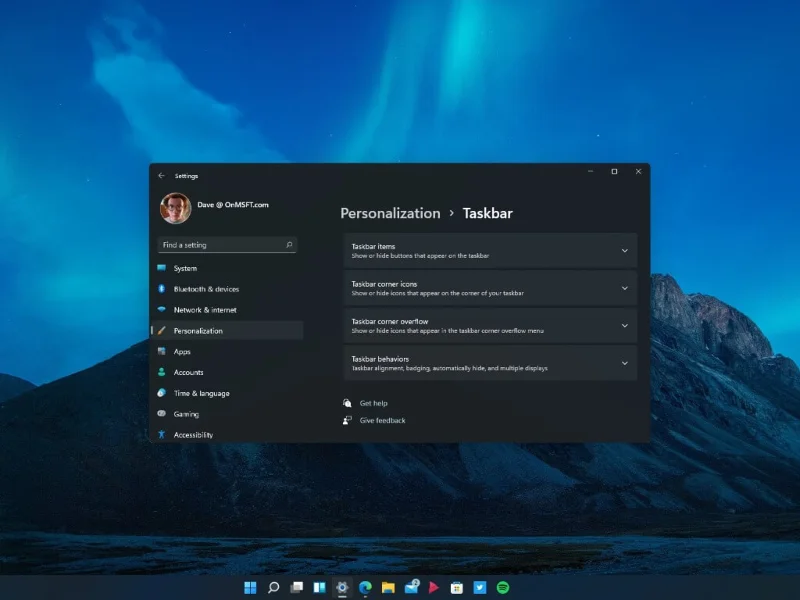Screen dimensions: 800x600
Task: Open Time & language via its clock icon
Action: coord(161,393)
